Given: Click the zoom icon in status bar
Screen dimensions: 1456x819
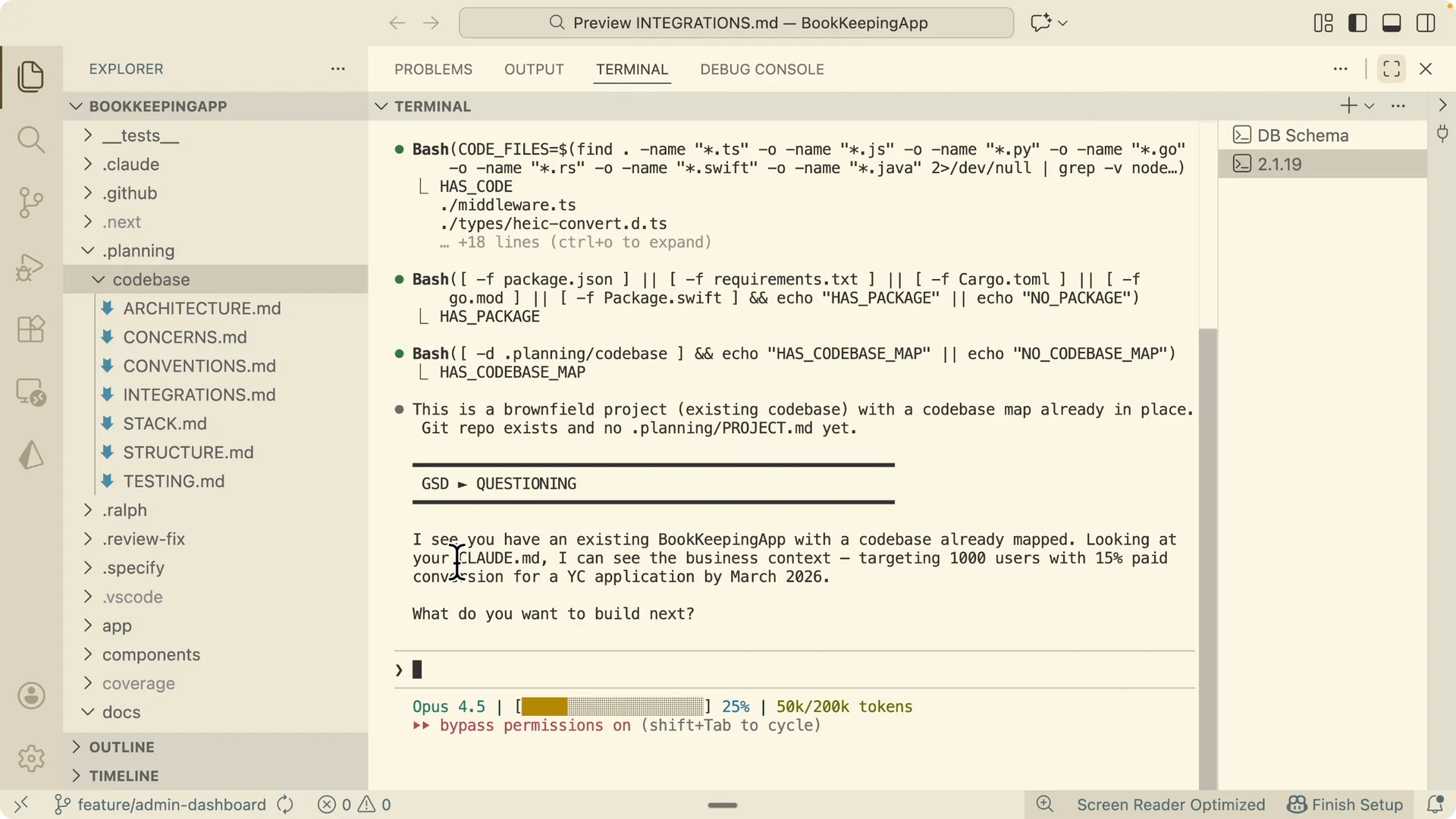Looking at the screenshot, I should pyautogui.click(x=1045, y=805).
